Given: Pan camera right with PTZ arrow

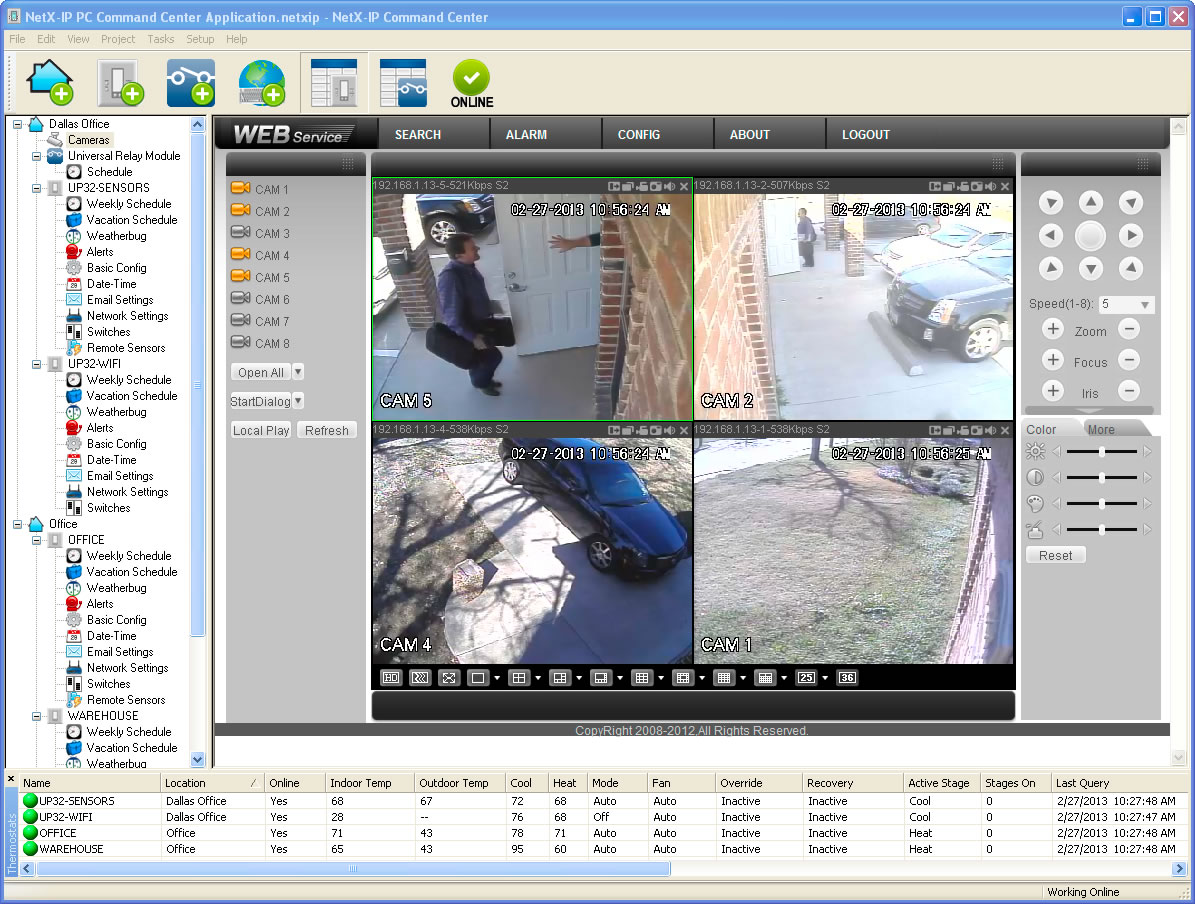Looking at the screenshot, I should pos(1131,236).
